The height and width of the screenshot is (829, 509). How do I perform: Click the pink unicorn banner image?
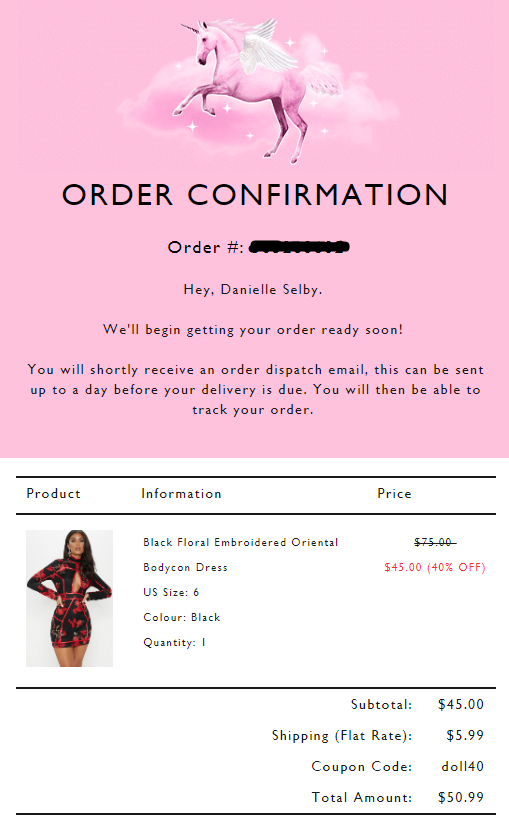point(254,87)
